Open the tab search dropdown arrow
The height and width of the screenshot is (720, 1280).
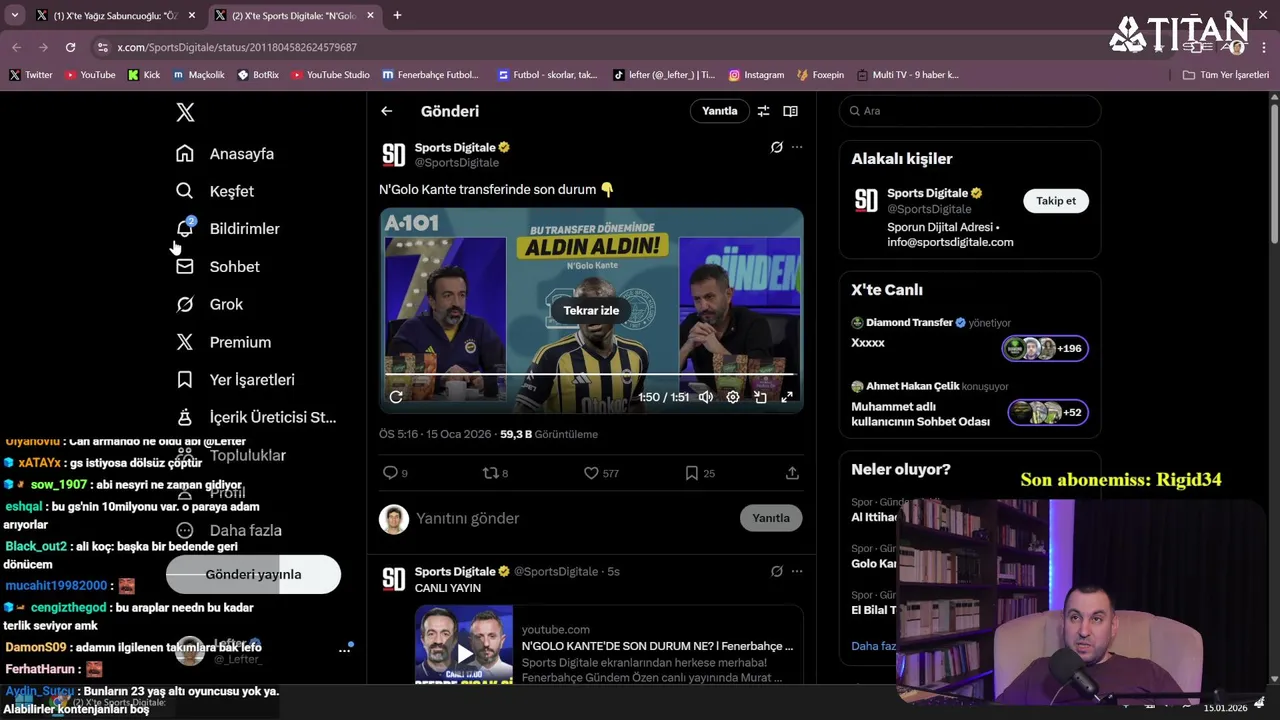coord(14,15)
